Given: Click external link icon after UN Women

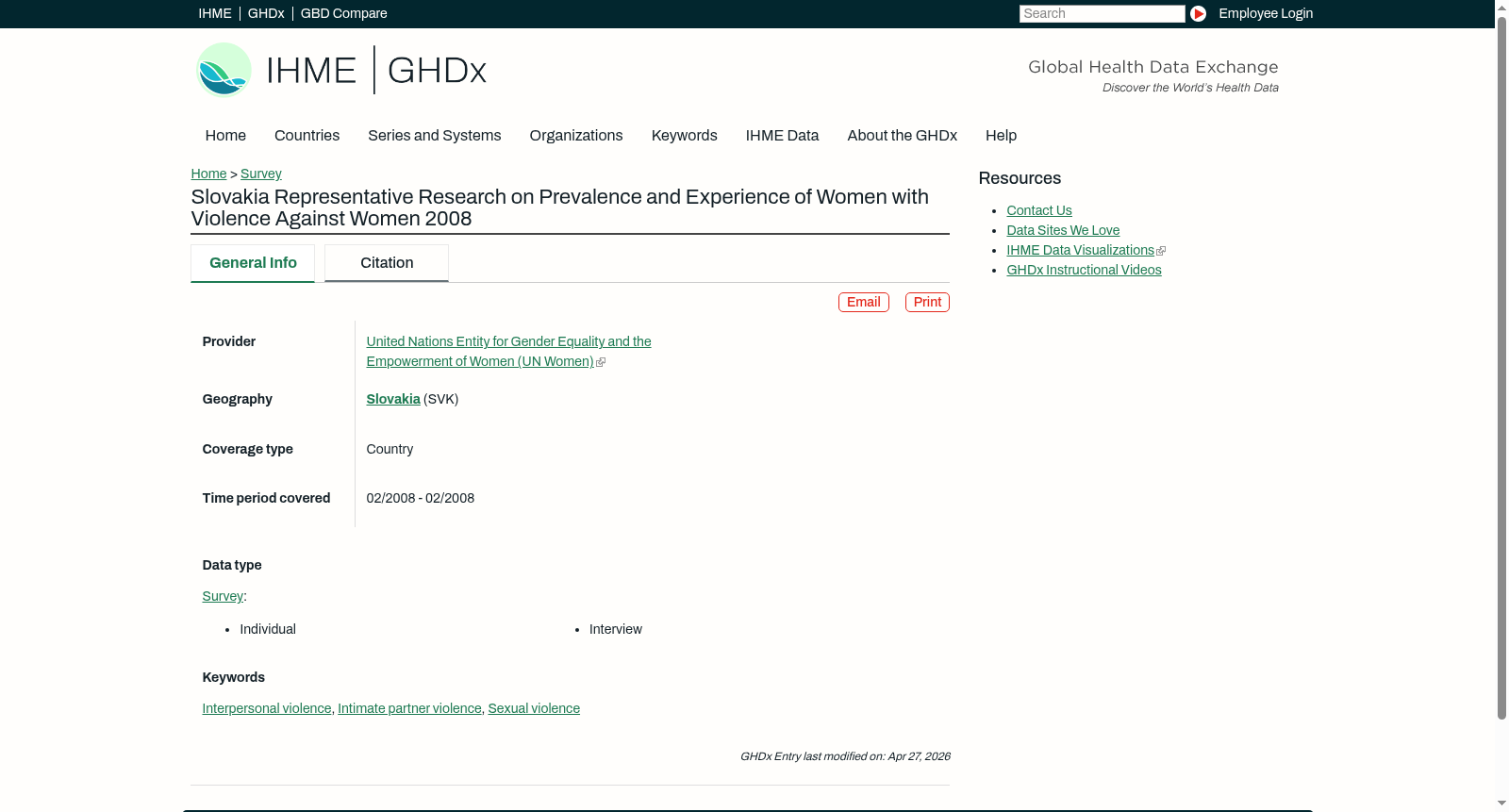Looking at the screenshot, I should click(601, 362).
